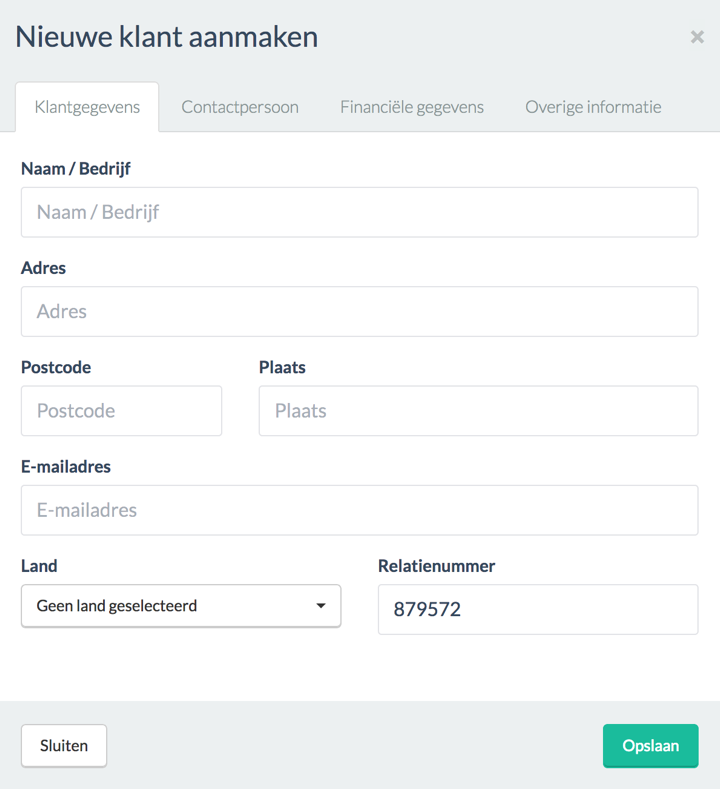Click the caret arrow of the Land selector
Image resolution: width=720 pixels, height=789 pixels.
click(321, 606)
